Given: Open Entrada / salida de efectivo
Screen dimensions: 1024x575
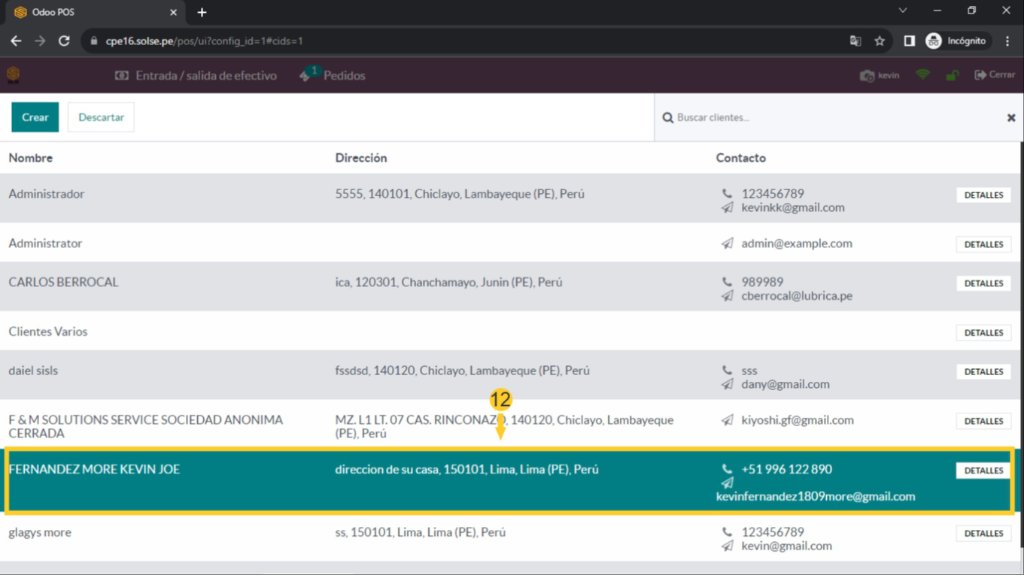Looking at the screenshot, I should (196, 75).
